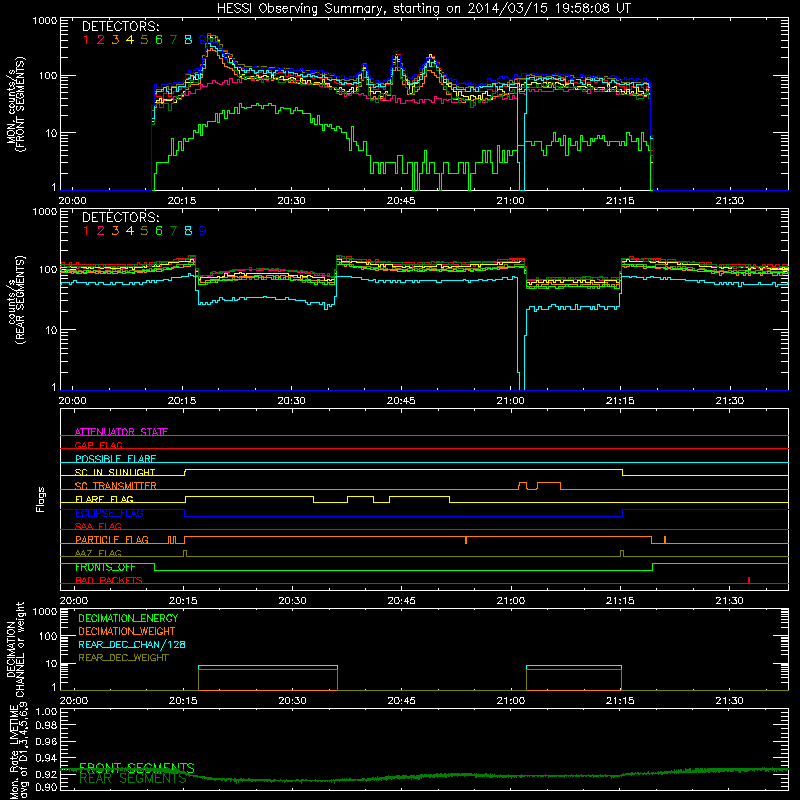This screenshot has width=800, height=800.
Task: Select cyan detector 8 in rear segments legend
Action: 188,231
